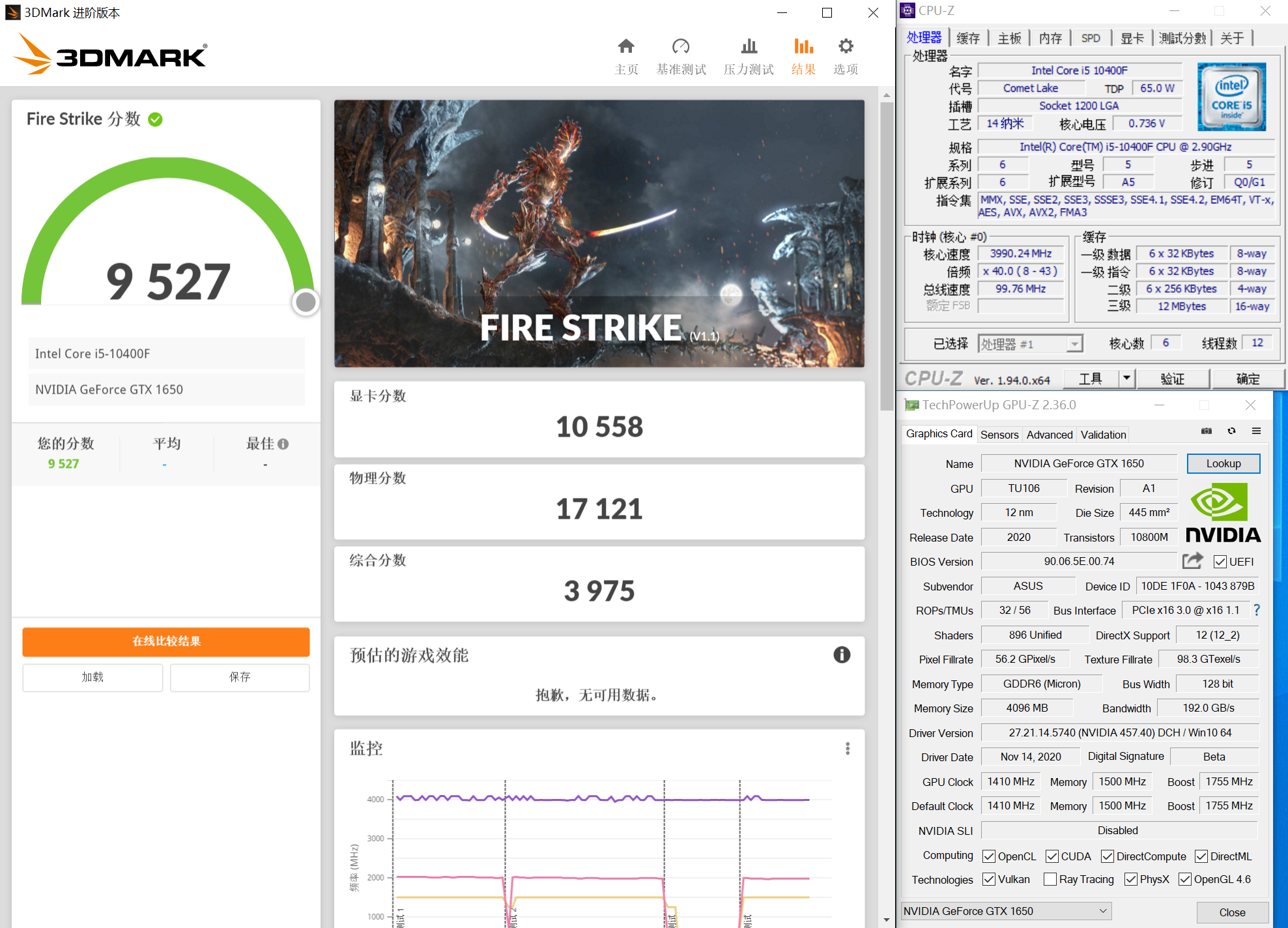
Task: Click the info icon in estimated game performance
Action: (x=842, y=655)
